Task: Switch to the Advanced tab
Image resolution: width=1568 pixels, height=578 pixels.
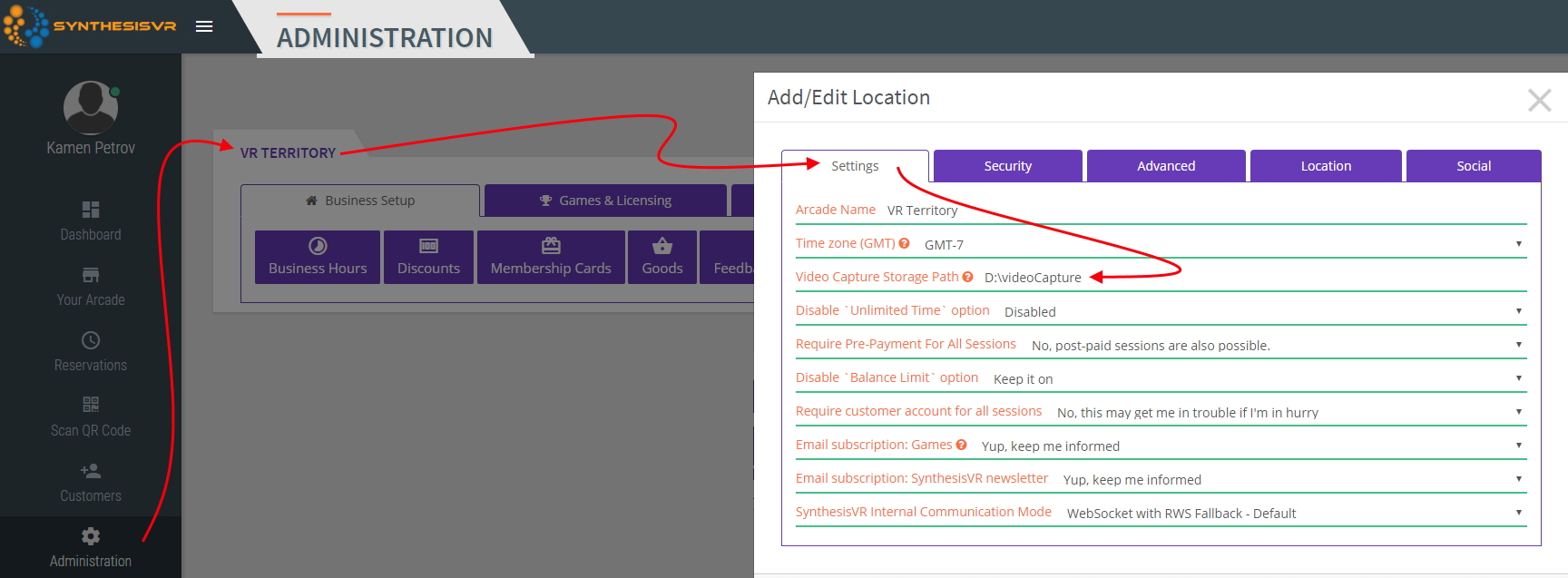Action: tap(1166, 166)
